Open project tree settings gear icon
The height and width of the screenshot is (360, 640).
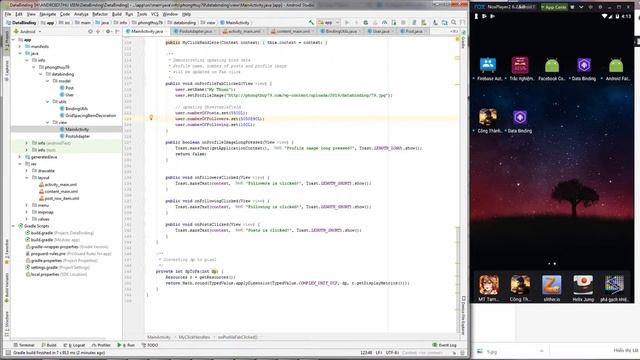pyautogui.click(x=108, y=31)
